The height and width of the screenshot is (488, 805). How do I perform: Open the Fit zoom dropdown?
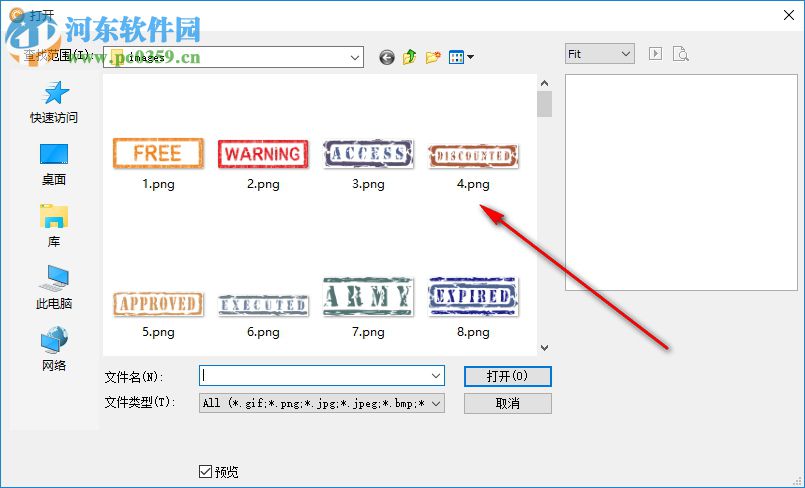coord(600,54)
